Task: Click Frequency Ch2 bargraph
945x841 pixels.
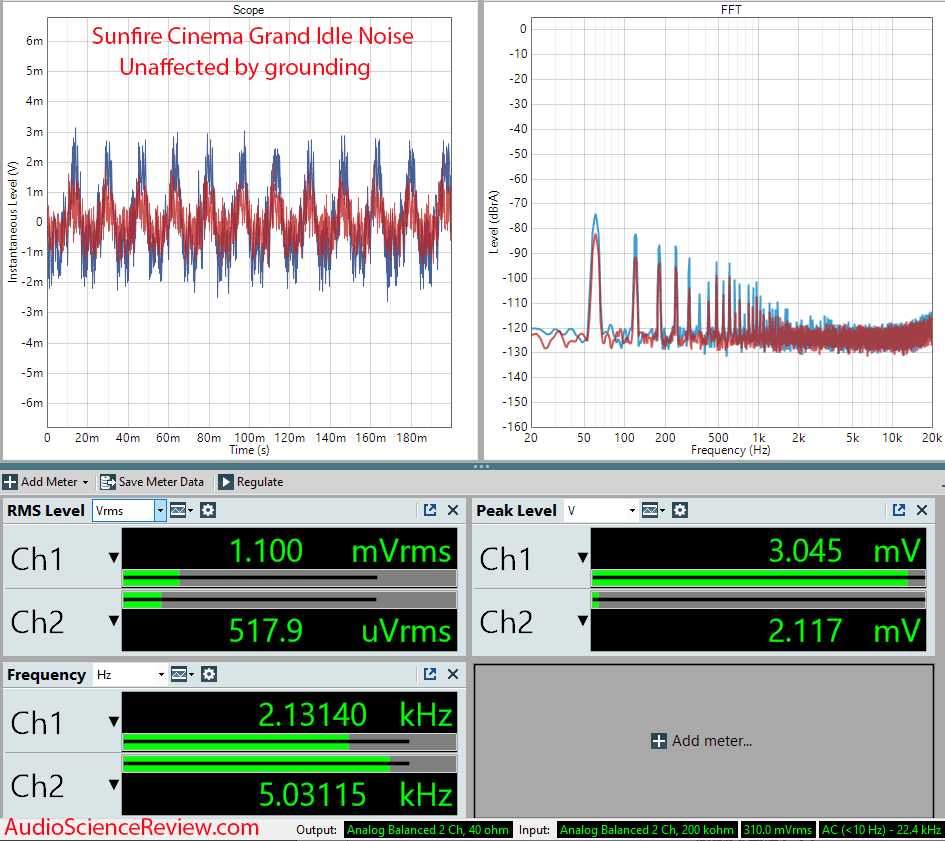Action: click(x=289, y=764)
